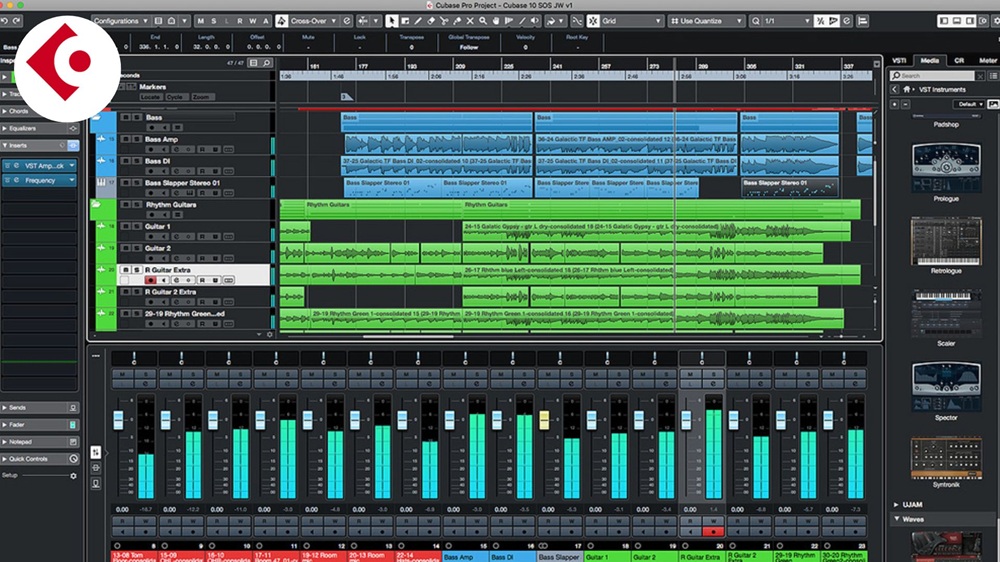
Task: Open the Frequency insert slot
Action: coord(40,181)
